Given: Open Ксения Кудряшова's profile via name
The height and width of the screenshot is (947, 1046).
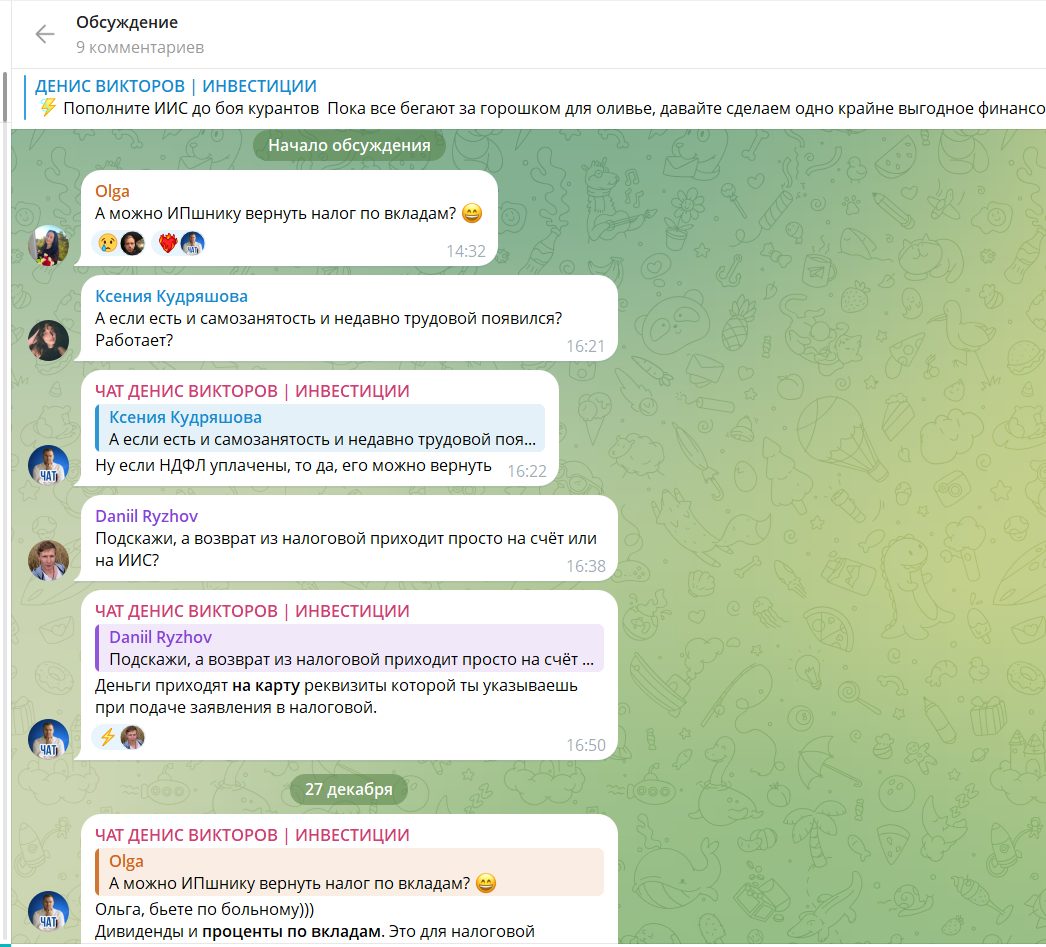Looking at the screenshot, I should 171,296.
